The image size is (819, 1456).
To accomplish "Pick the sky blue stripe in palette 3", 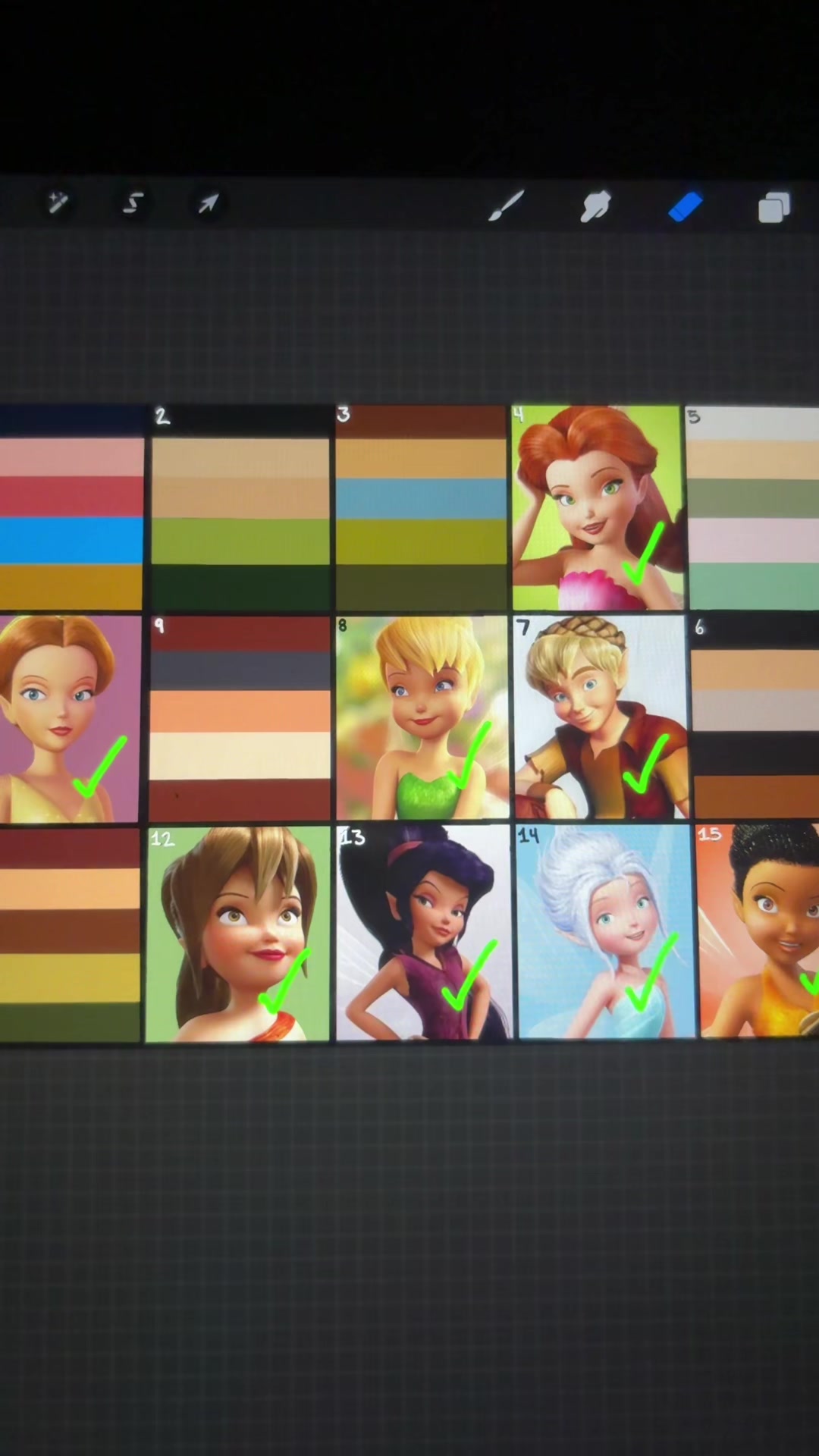I will click(421, 499).
